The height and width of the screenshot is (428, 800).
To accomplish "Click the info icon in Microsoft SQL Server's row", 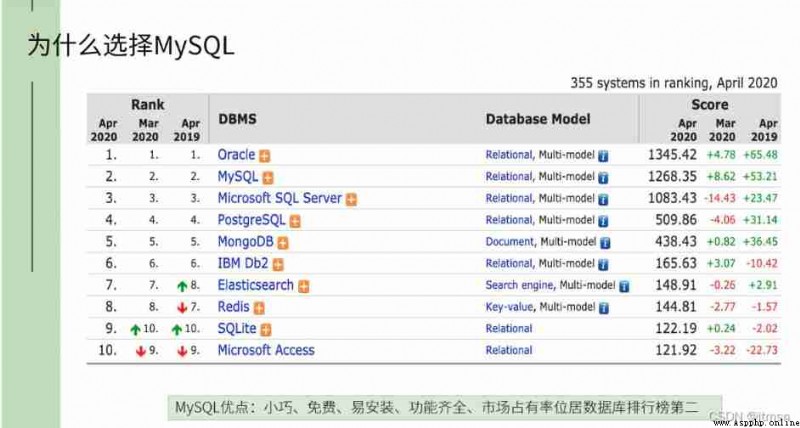I will (x=603, y=199).
